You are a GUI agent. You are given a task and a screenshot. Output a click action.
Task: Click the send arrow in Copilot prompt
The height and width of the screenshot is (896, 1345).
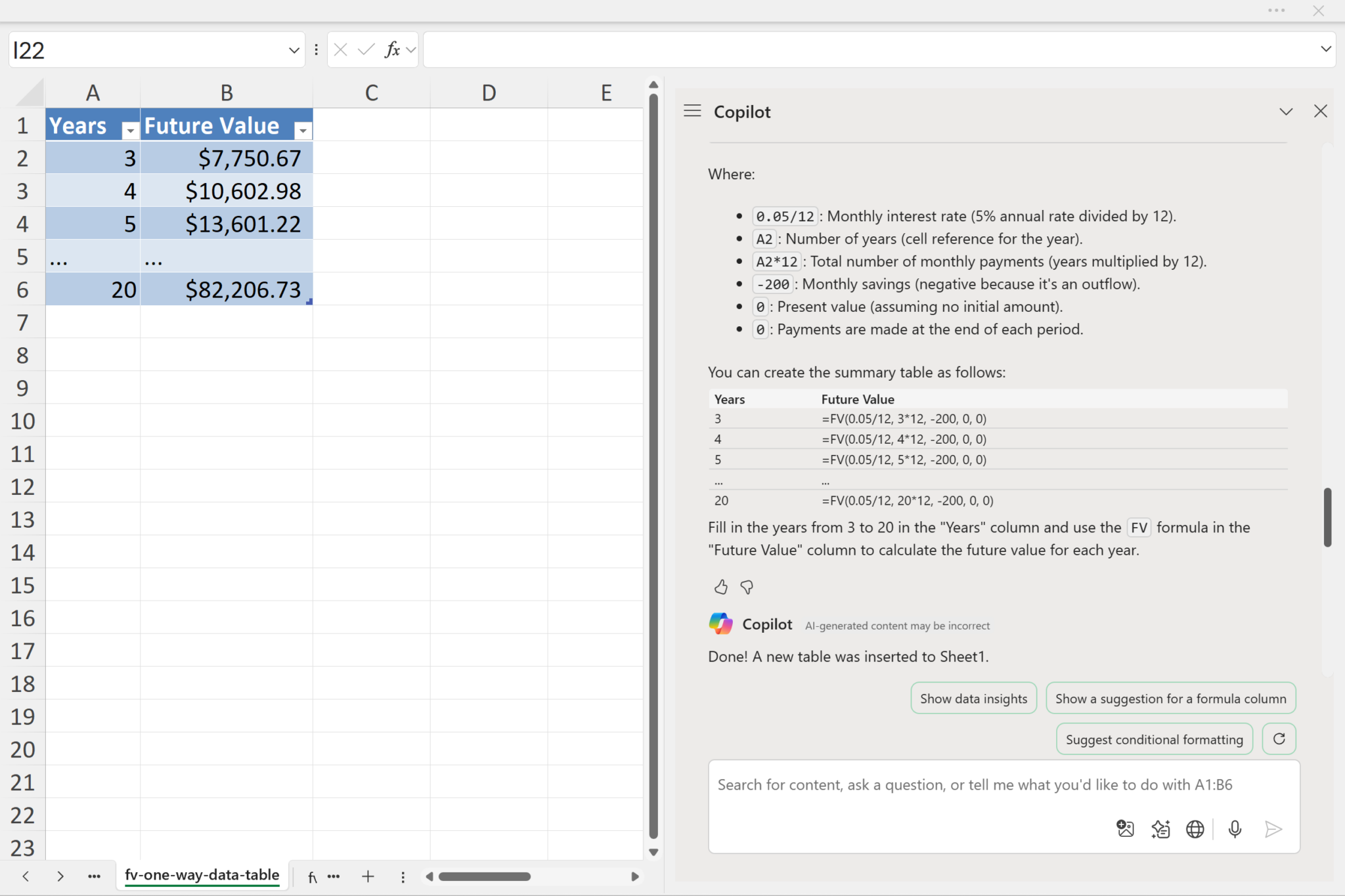1273,829
